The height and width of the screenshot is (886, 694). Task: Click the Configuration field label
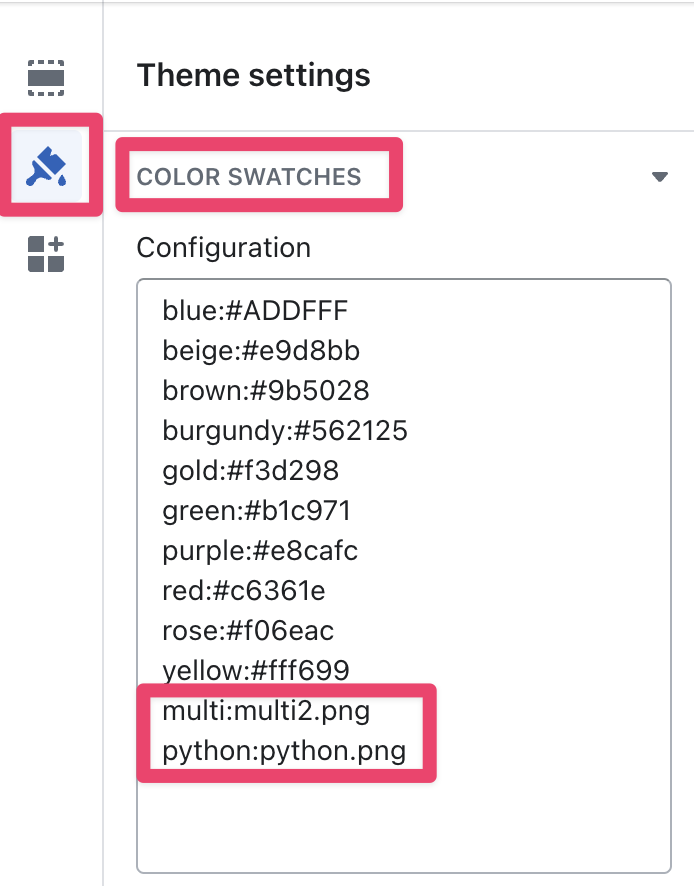223,247
